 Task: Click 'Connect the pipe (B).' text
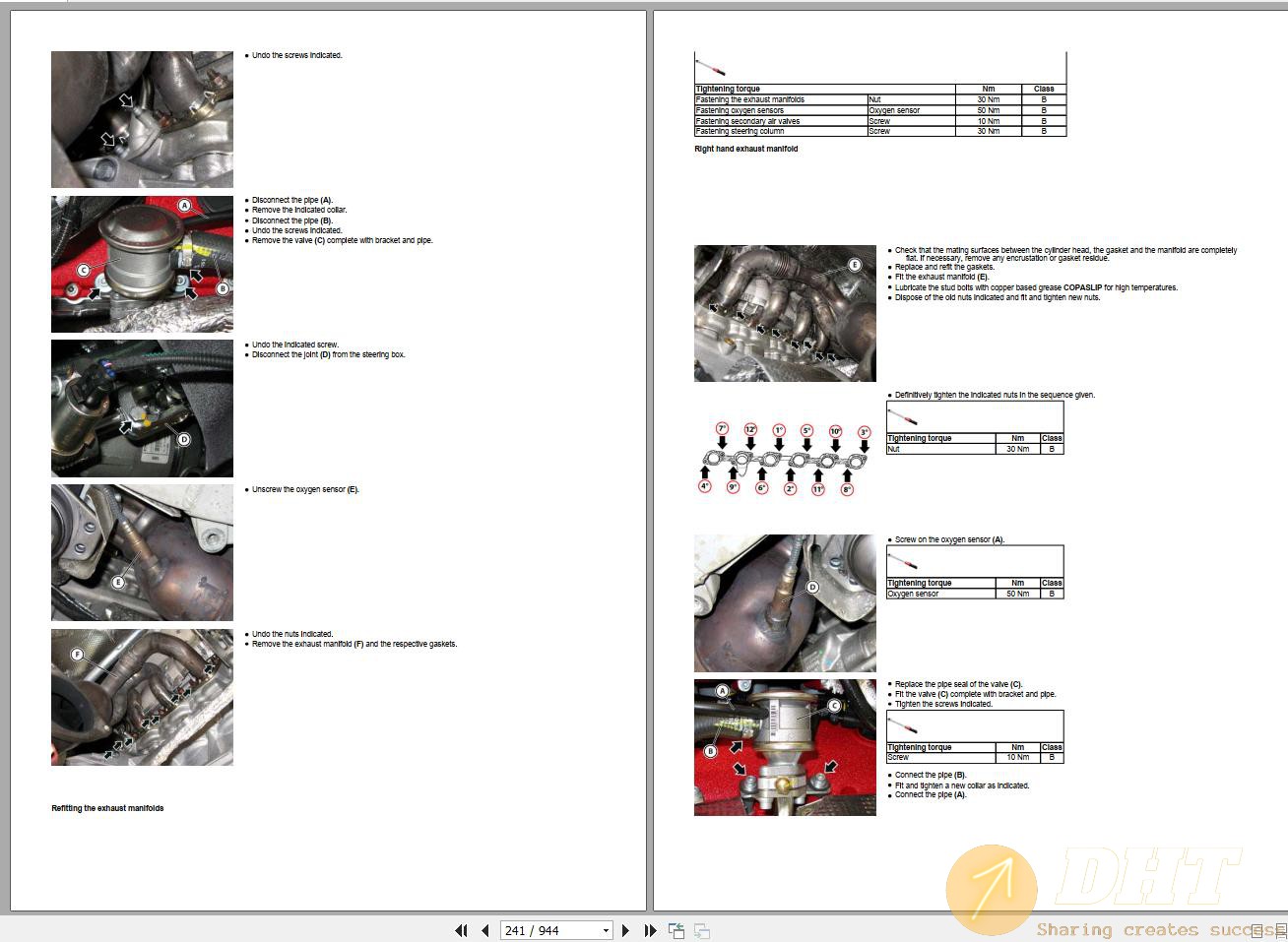tap(931, 775)
